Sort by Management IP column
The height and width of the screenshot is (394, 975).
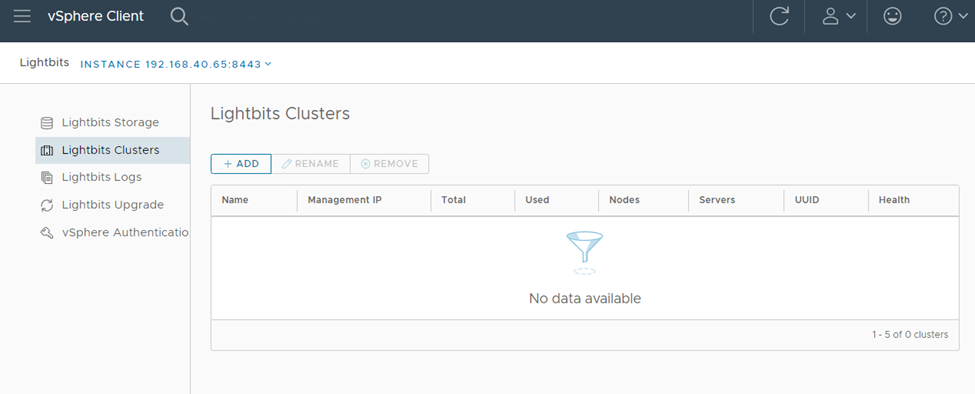pyautogui.click(x=344, y=200)
